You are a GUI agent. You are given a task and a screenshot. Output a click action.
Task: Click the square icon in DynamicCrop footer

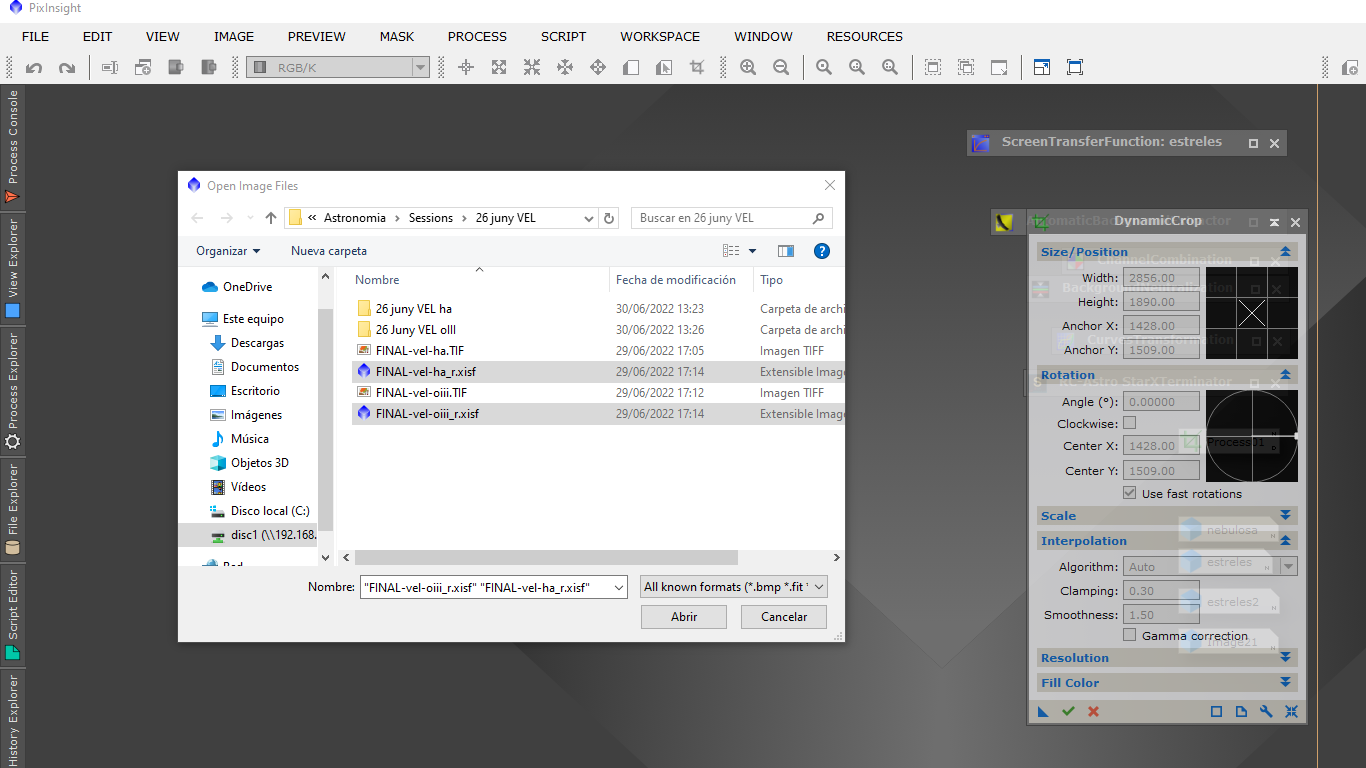(1217, 711)
